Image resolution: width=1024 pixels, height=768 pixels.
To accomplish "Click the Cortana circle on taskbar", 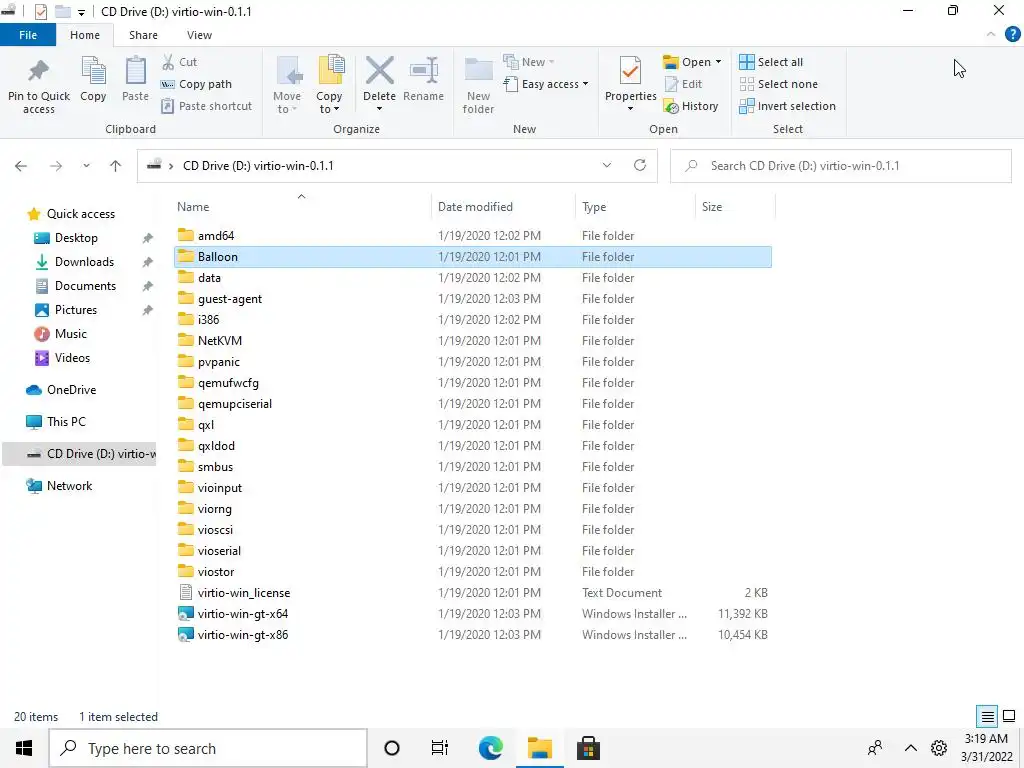I will pyautogui.click(x=392, y=748).
